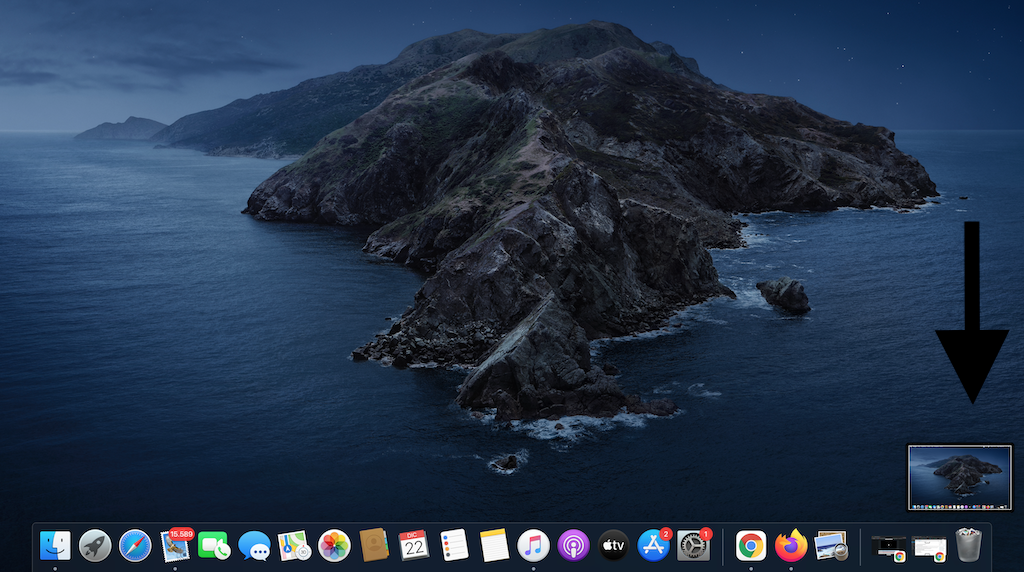This screenshot has width=1024, height=572.
Task: Open Podcasts purple icon
Action: pos(573,545)
